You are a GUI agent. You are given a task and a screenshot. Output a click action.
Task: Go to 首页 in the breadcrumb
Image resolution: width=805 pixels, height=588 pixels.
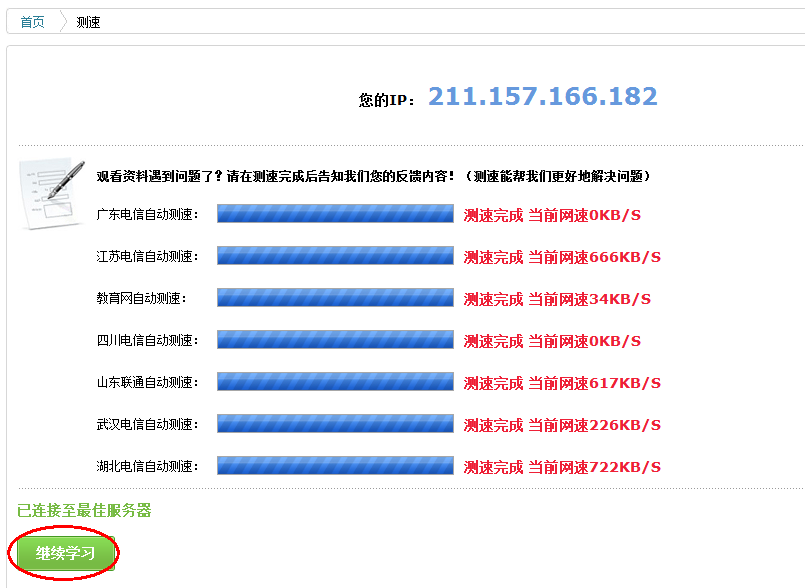coord(32,22)
